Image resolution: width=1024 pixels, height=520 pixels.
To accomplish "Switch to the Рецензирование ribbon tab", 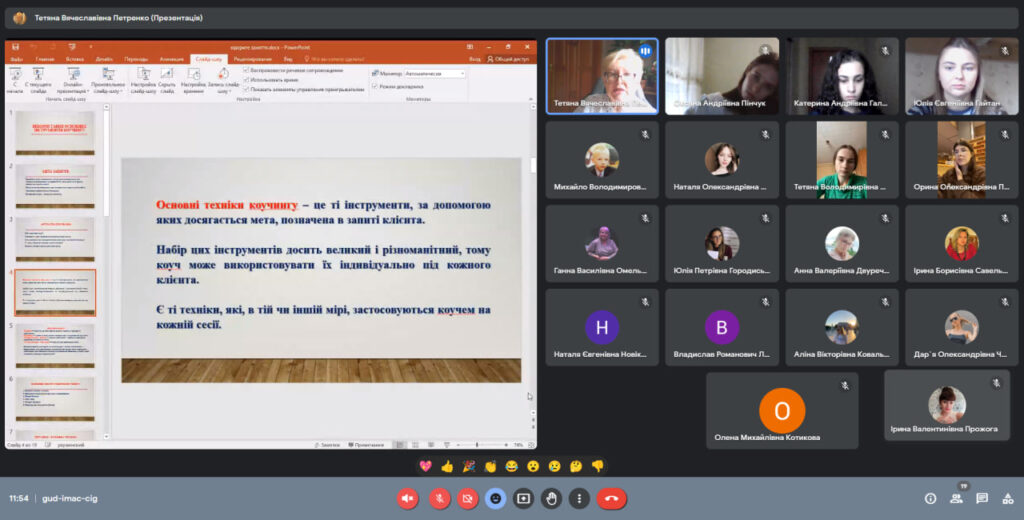I will tap(252, 59).
